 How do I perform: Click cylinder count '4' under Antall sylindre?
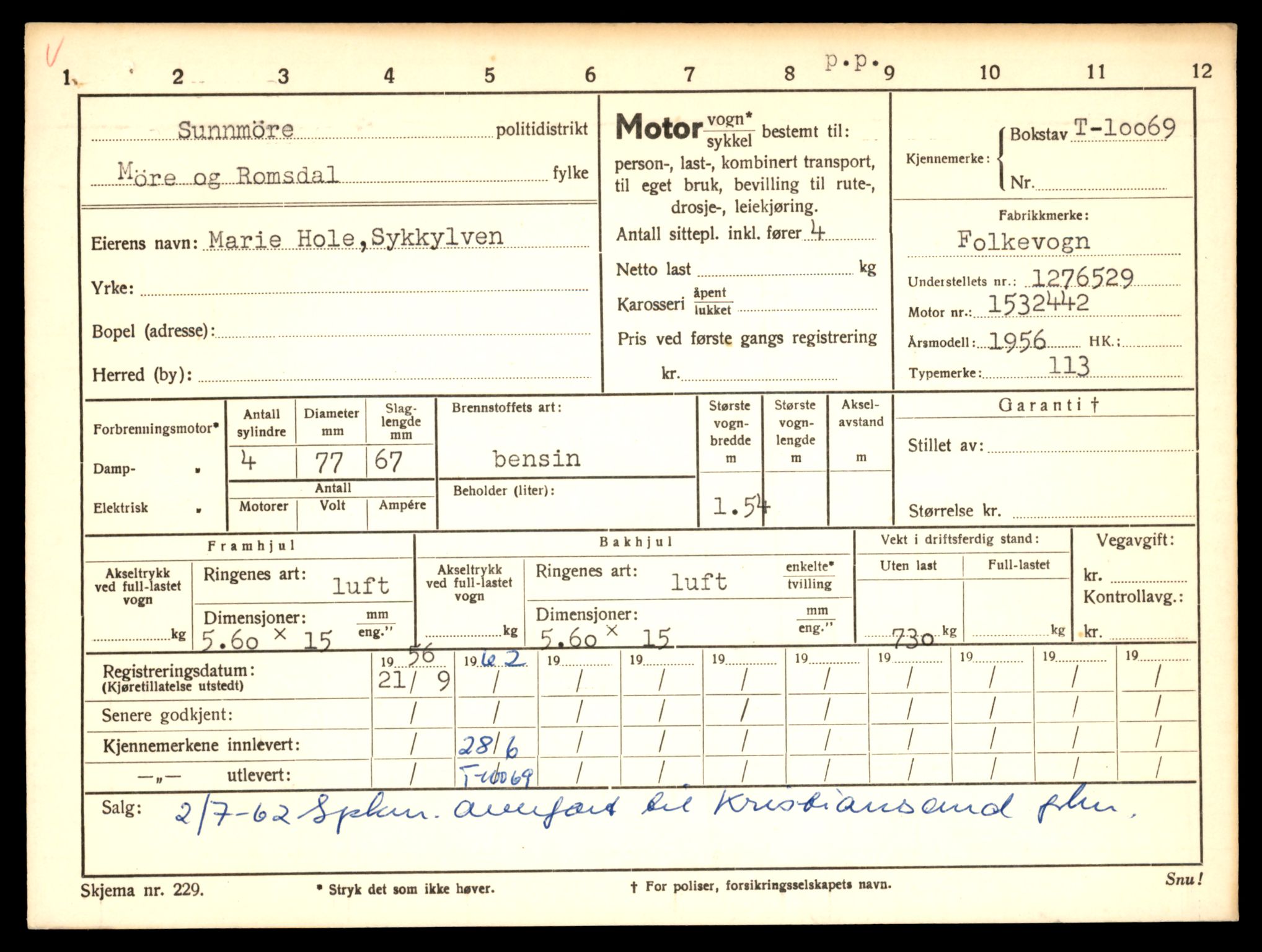(248, 461)
